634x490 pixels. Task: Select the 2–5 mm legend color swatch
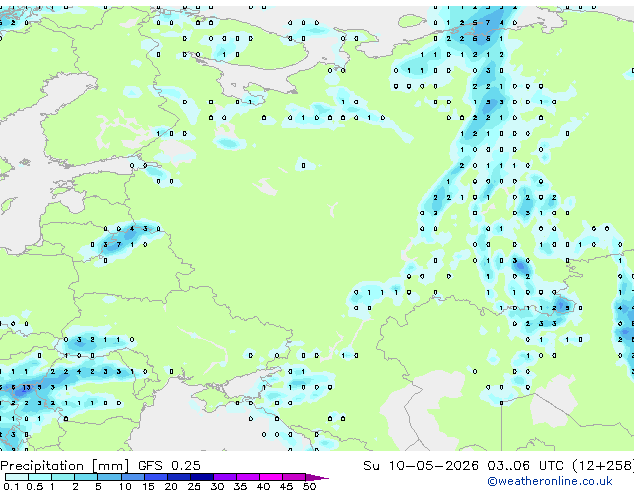click(x=86, y=477)
